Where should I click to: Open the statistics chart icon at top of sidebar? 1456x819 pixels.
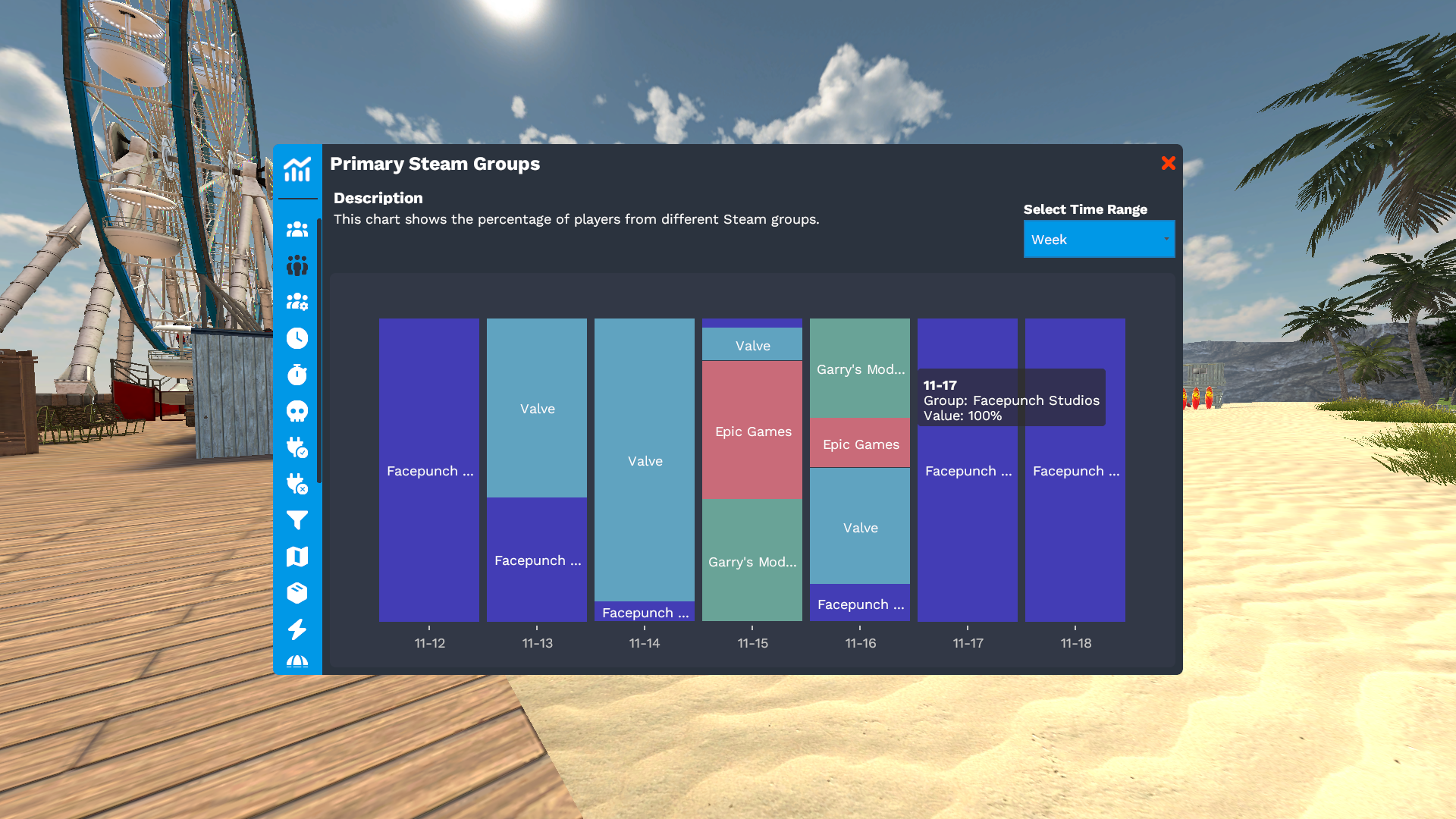click(297, 169)
